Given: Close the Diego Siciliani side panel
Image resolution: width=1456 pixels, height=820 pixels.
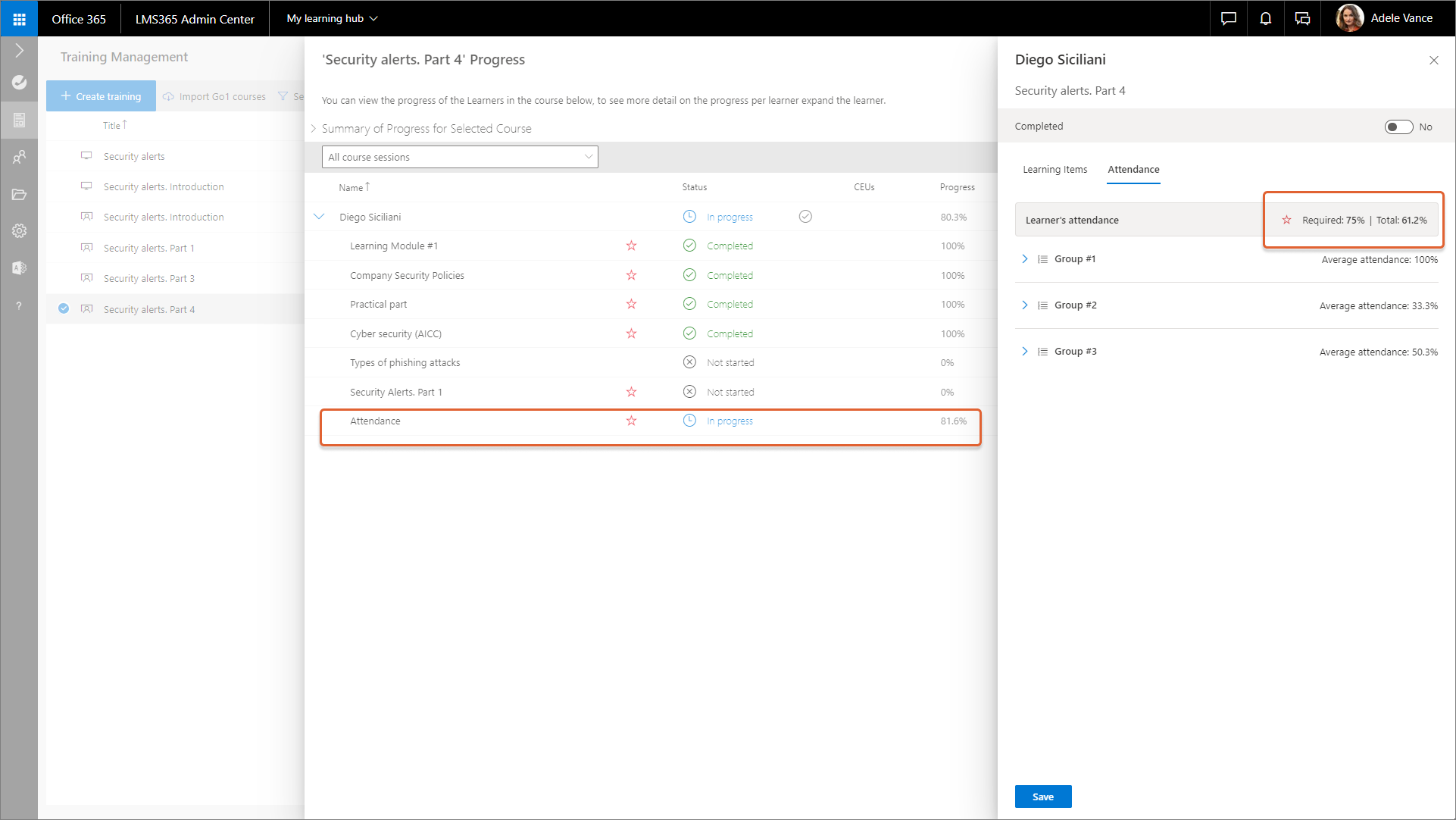Looking at the screenshot, I should pos(1433,60).
